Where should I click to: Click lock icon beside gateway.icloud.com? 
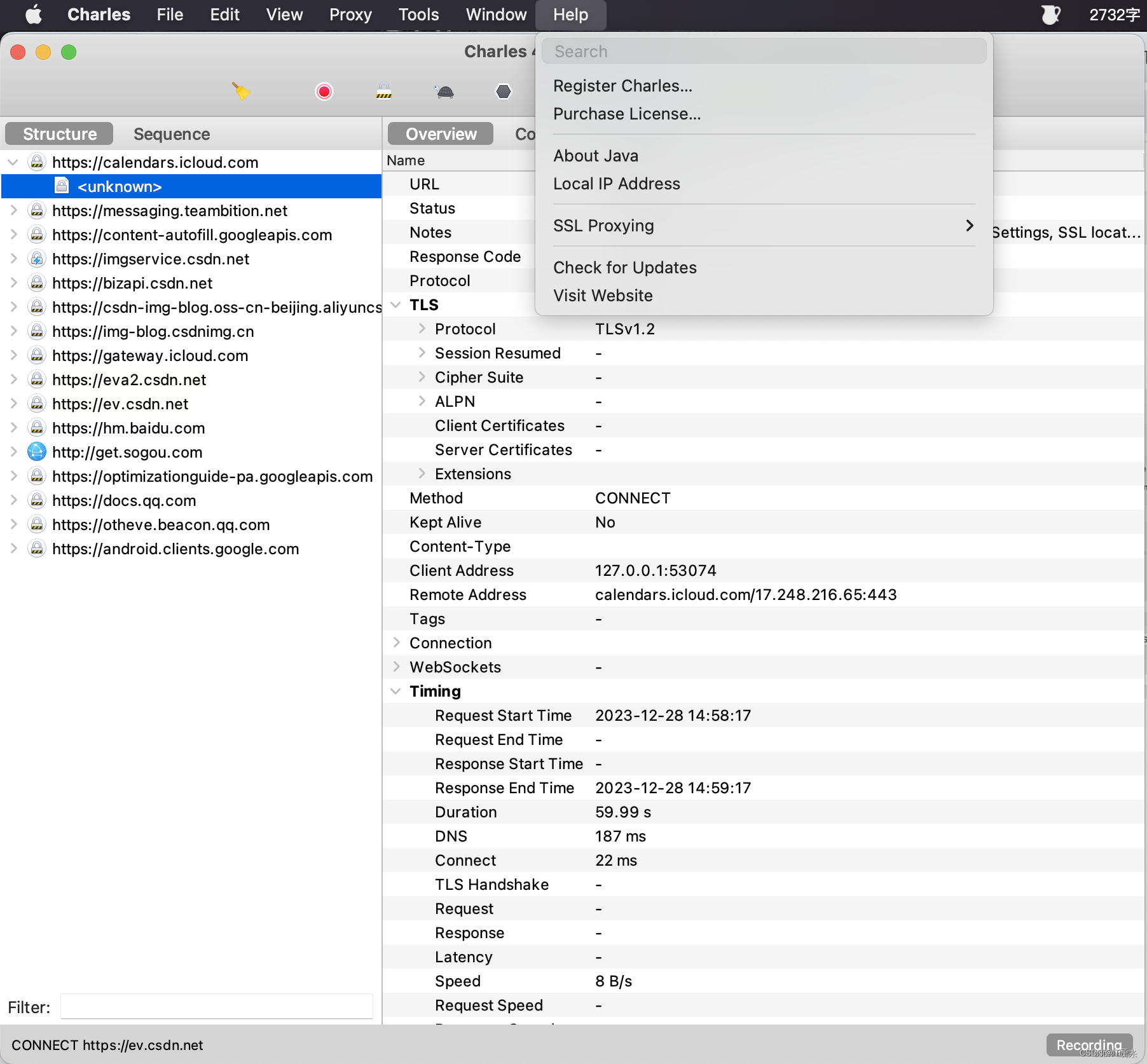click(x=37, y=355)
